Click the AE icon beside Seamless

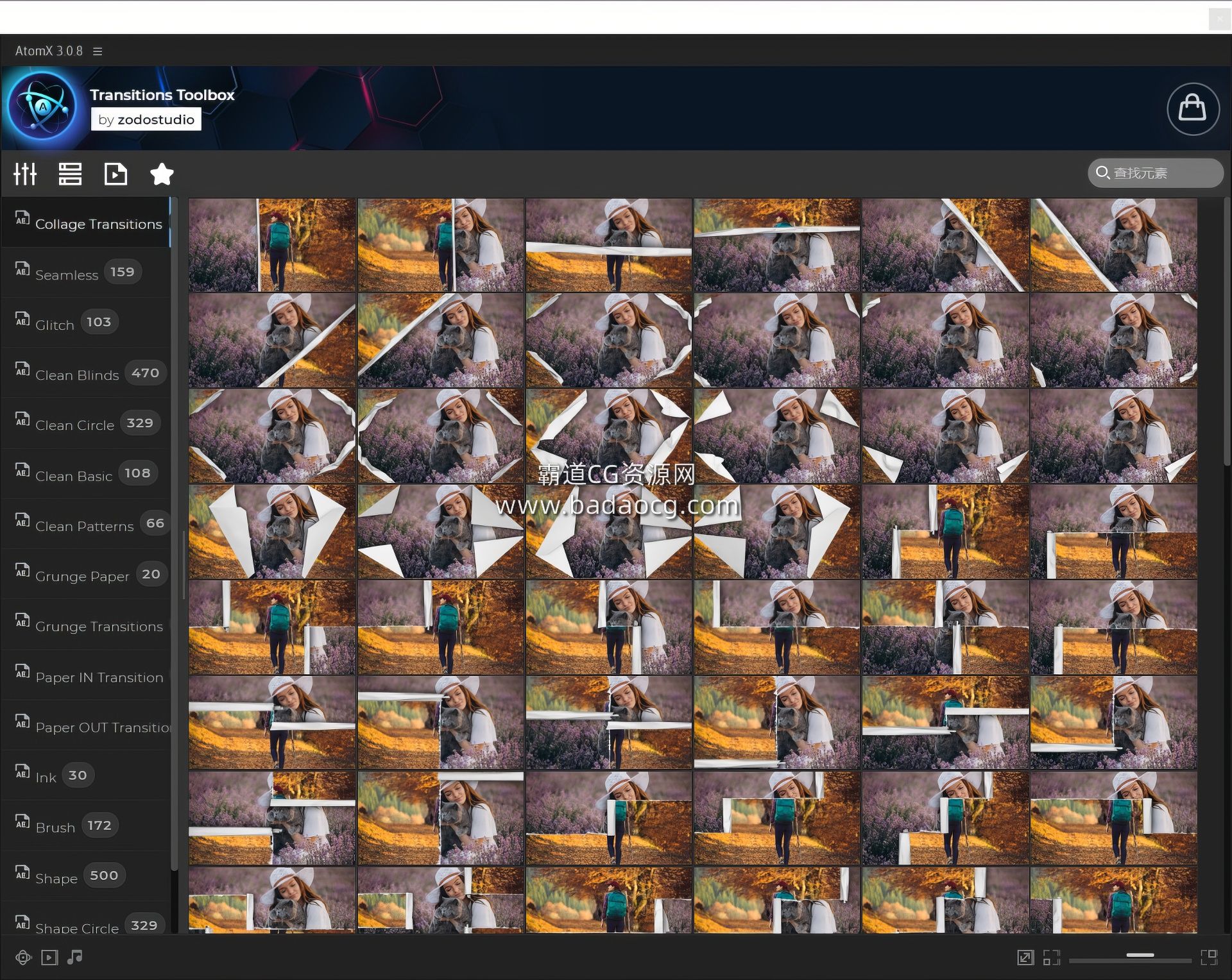(x=22, y=269)
